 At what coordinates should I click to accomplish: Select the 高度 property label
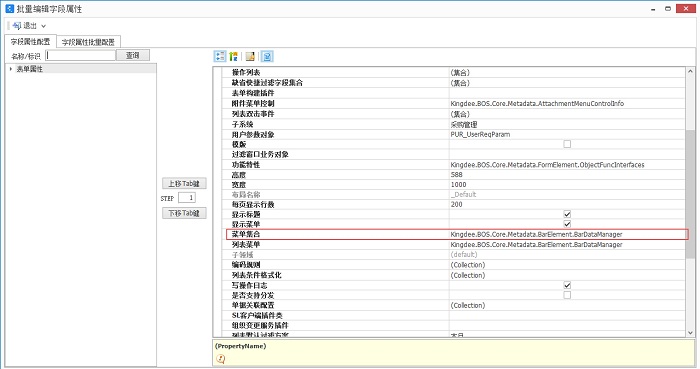tap(238, 175)
